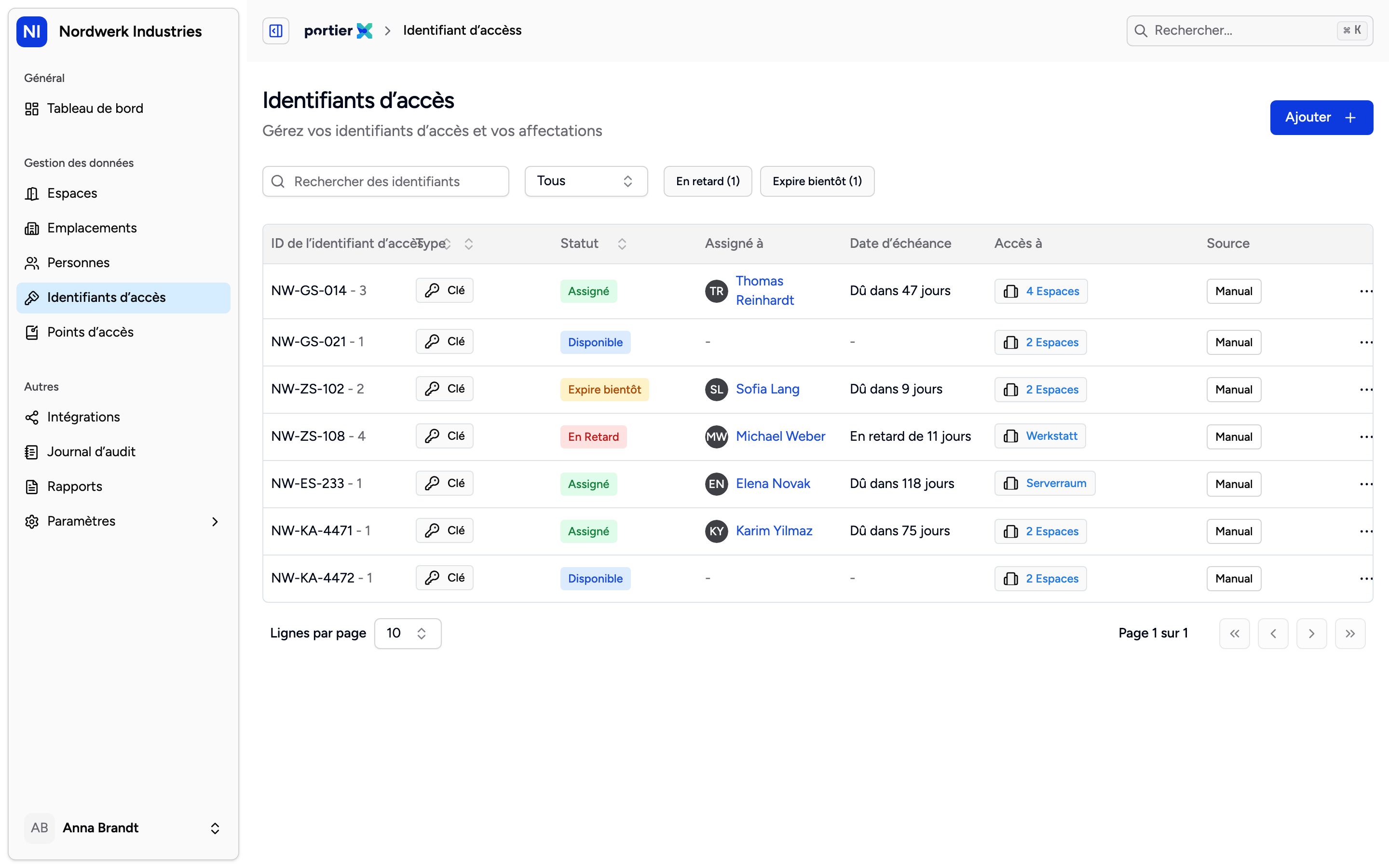
Task: Click the MW avatar of Michael Weber
Action: [716, 437]
